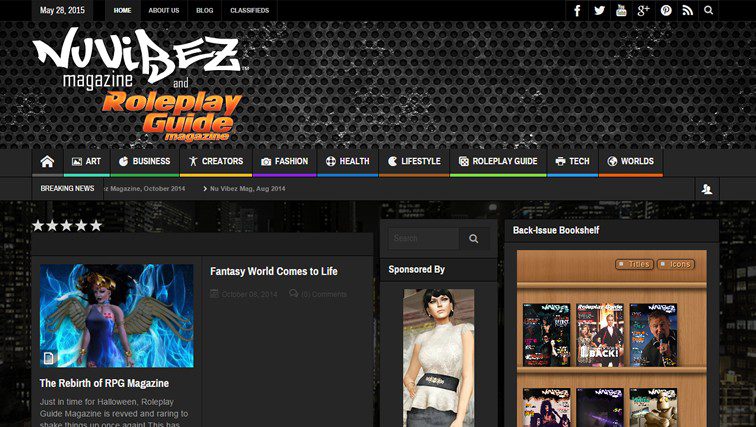Select the BUSINESS category tab

(x=145, y=161)
